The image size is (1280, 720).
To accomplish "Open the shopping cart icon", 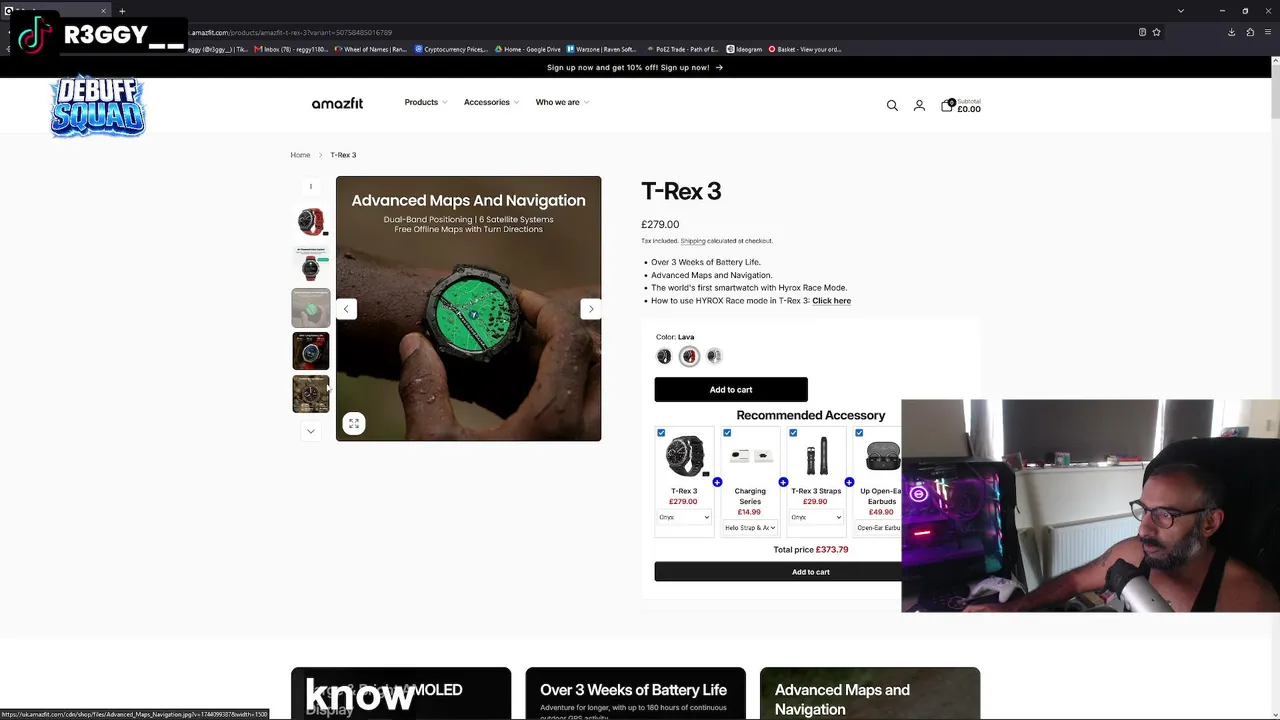I will [x=947, y=105].
